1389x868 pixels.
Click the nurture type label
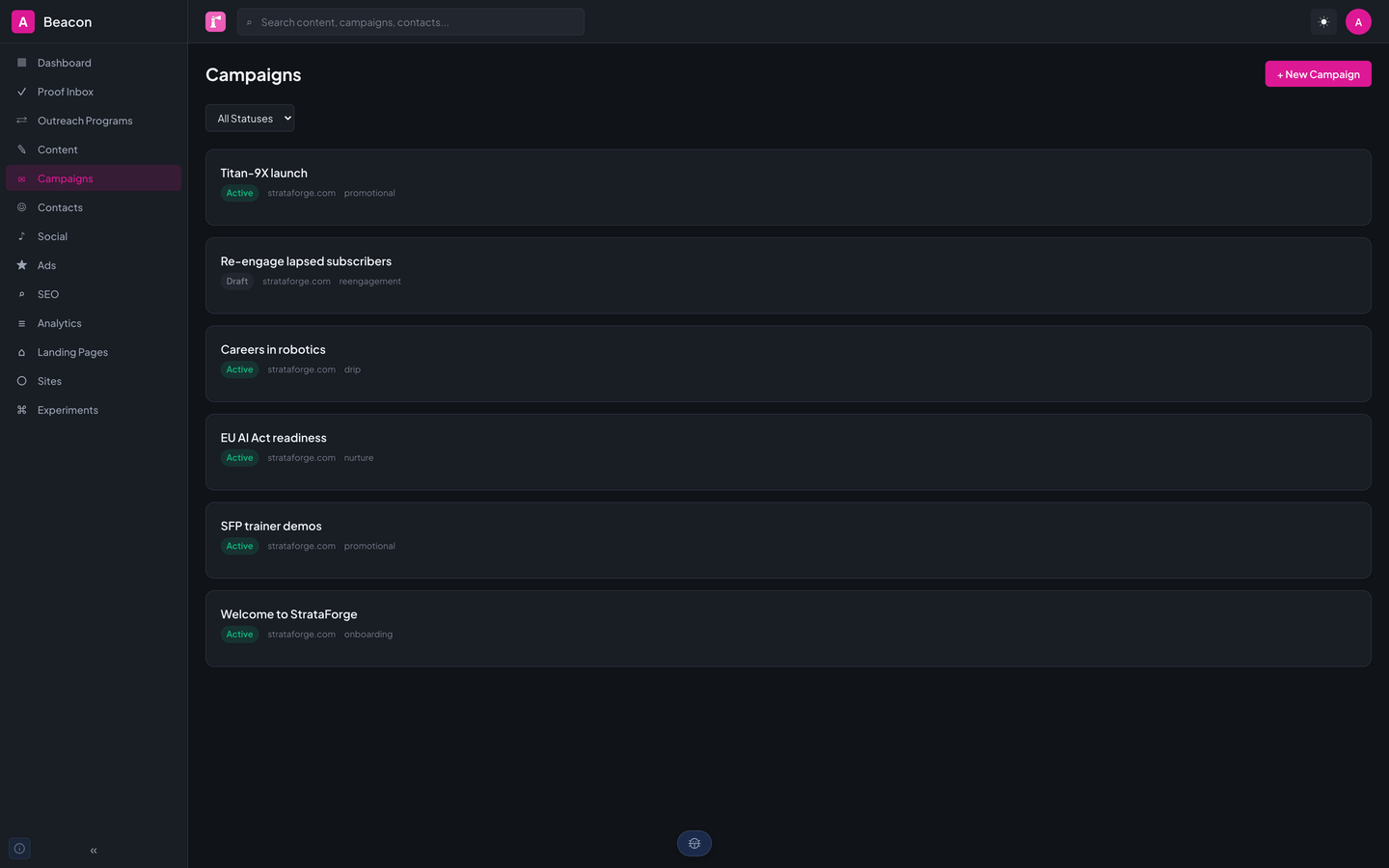point(359,458)
